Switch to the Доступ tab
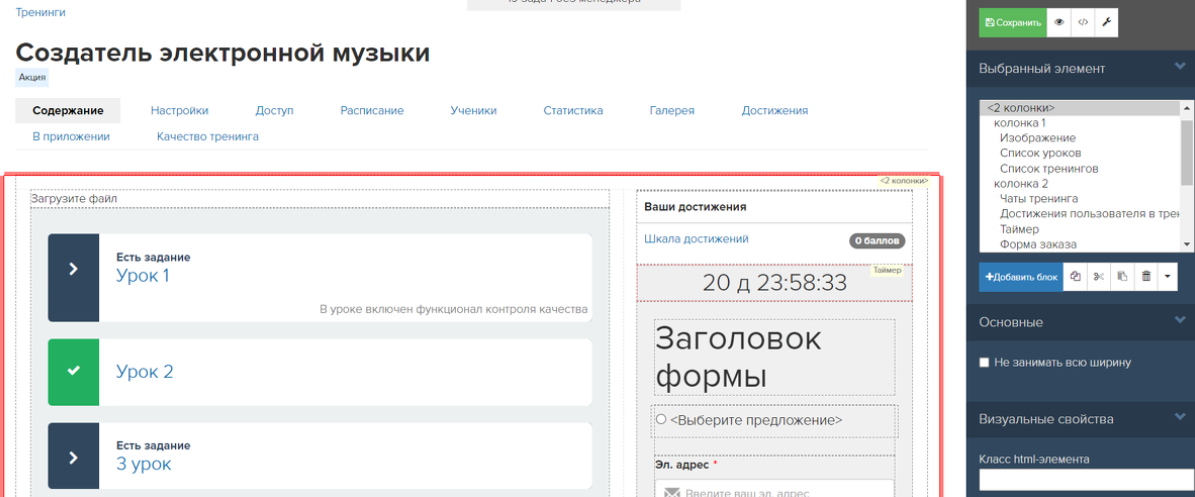 coord(274,111)
